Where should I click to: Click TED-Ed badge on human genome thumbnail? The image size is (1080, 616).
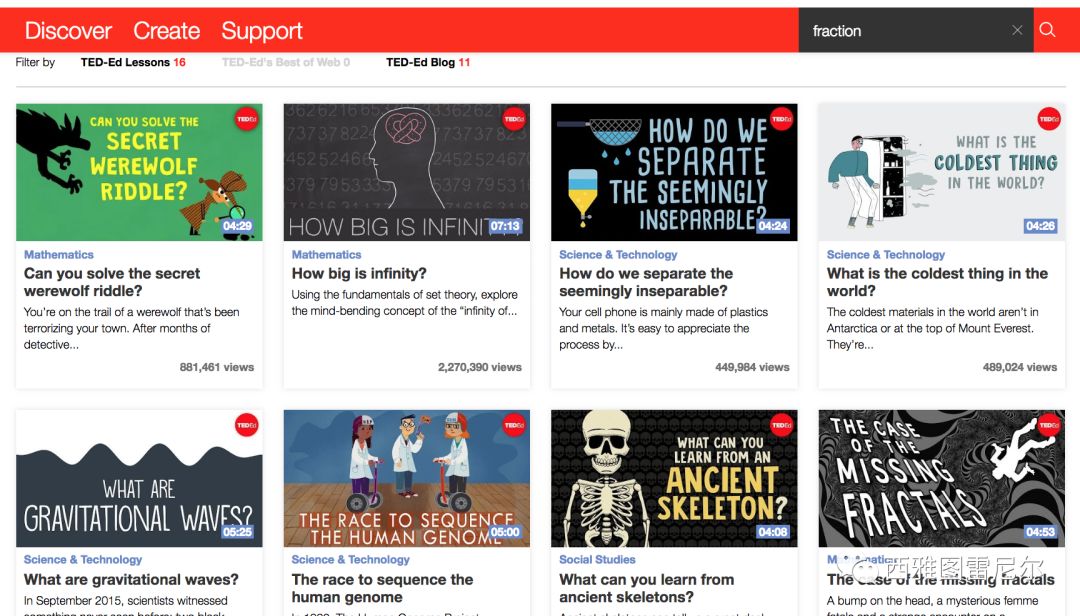point(514,425)
